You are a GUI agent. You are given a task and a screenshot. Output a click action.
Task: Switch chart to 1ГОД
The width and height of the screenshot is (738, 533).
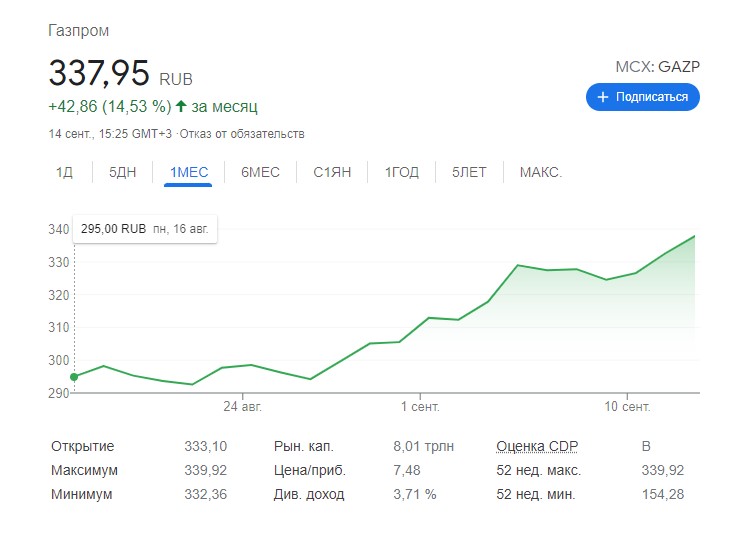tap(401, 172)
